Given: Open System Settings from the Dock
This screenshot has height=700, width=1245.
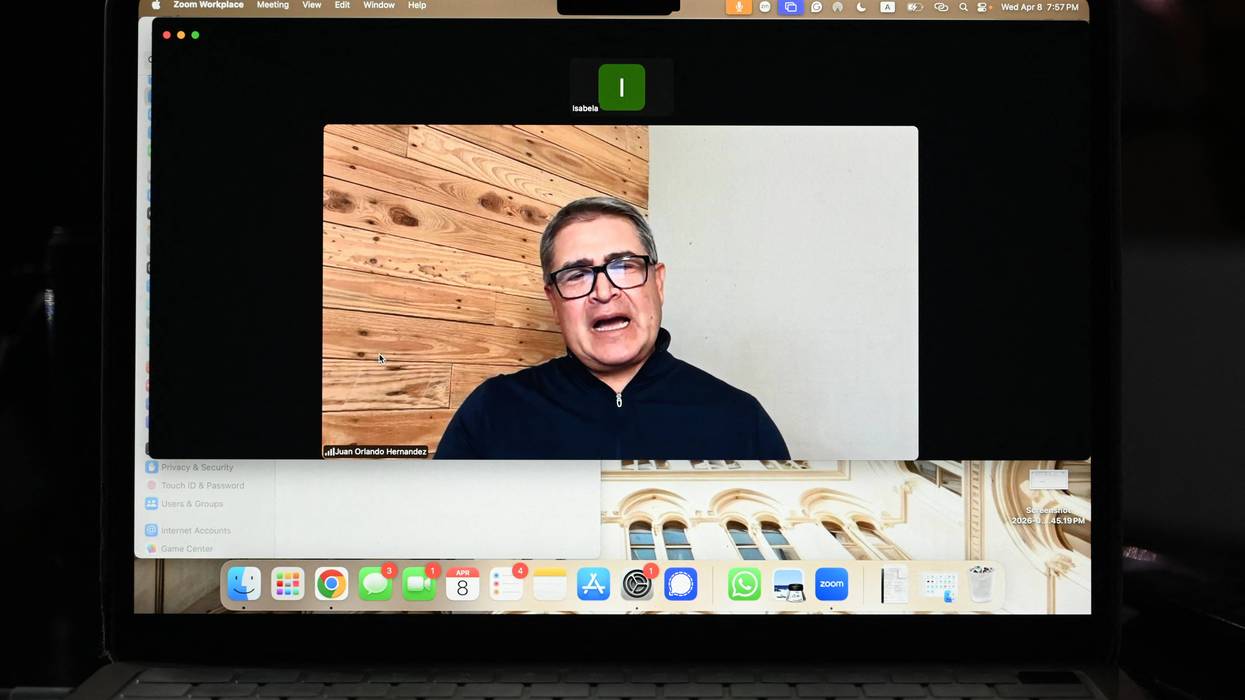Looking at the screenshot, I should 637,584.
